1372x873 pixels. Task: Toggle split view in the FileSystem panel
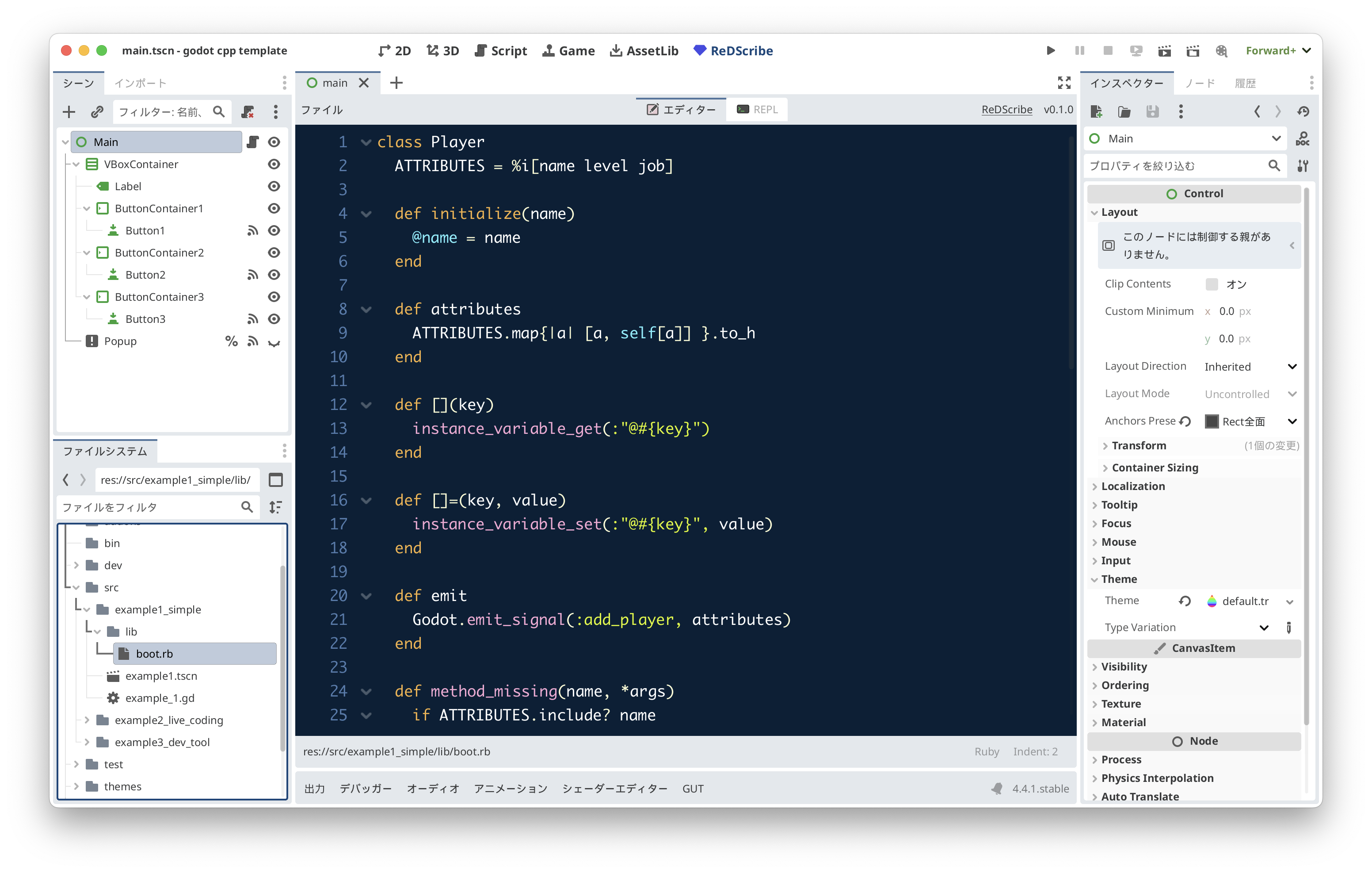click(276, 480)
